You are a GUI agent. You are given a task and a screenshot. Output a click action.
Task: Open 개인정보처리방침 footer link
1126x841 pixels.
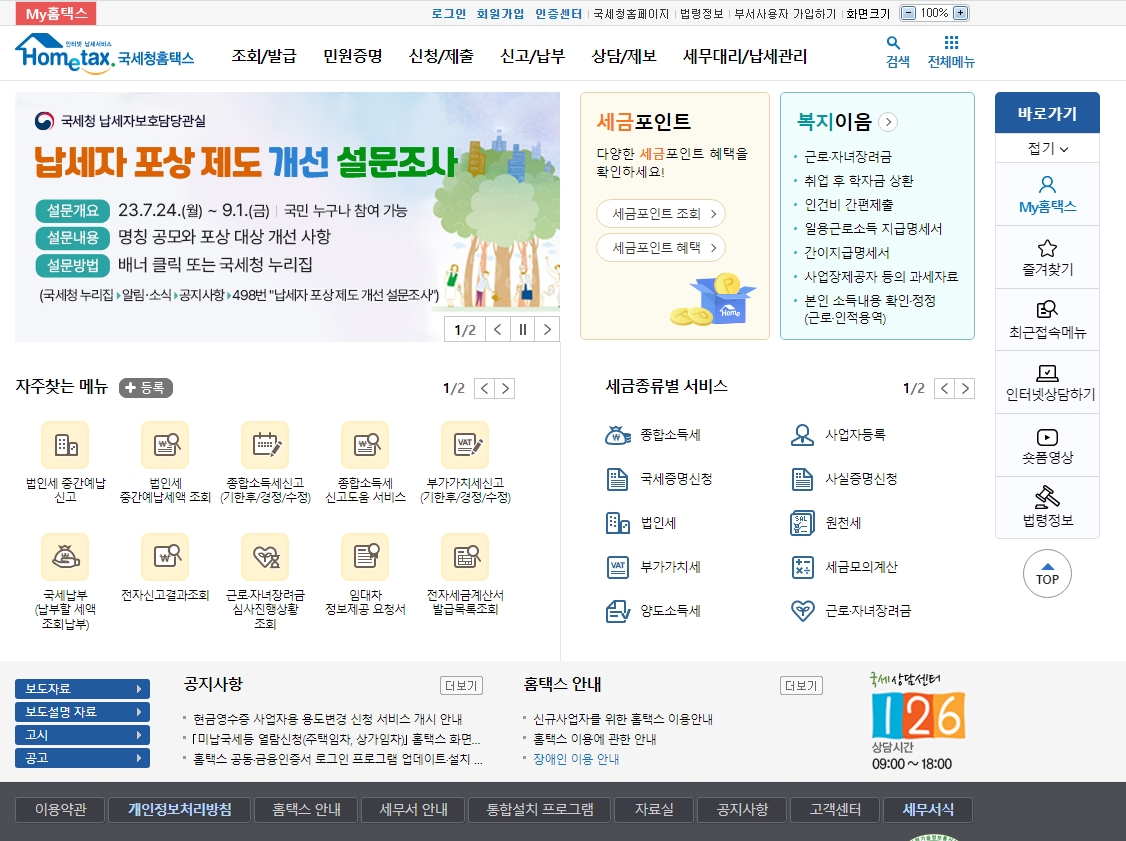(x=180, y=809)
